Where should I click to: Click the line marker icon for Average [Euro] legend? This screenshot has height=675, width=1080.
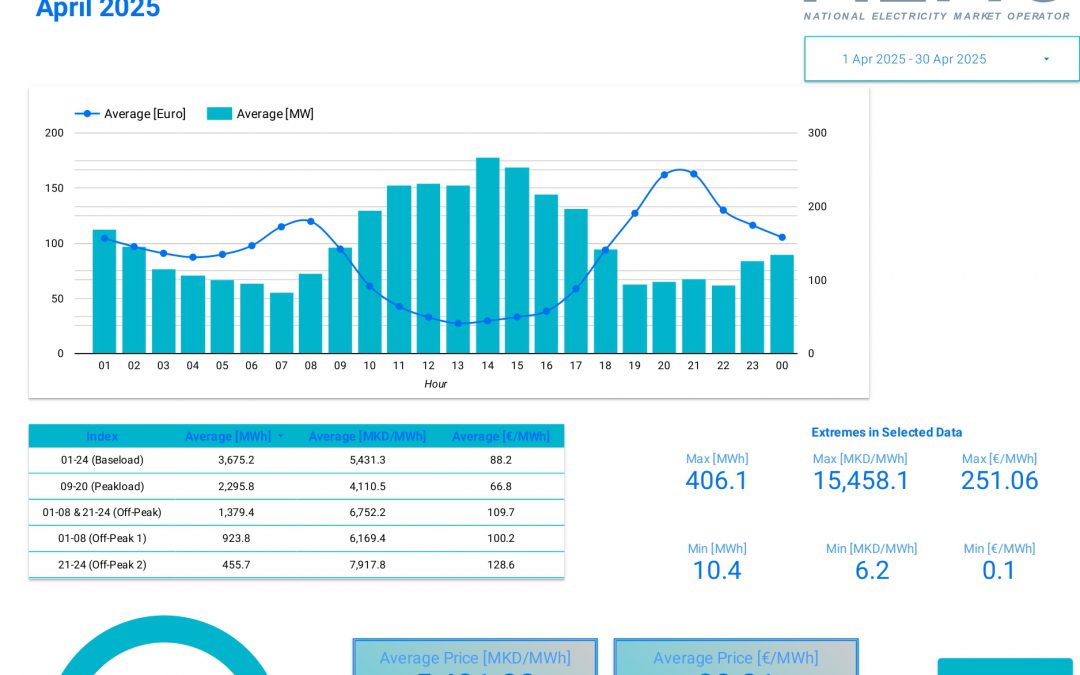(87, 113)
